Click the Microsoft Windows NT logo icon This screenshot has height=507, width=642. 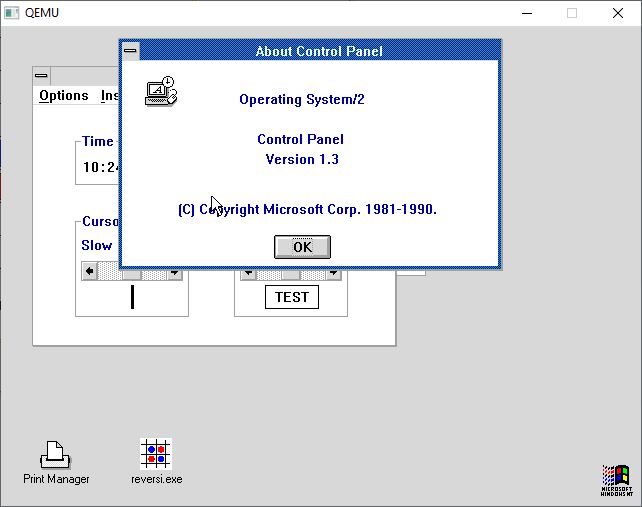tap(617, 480)
